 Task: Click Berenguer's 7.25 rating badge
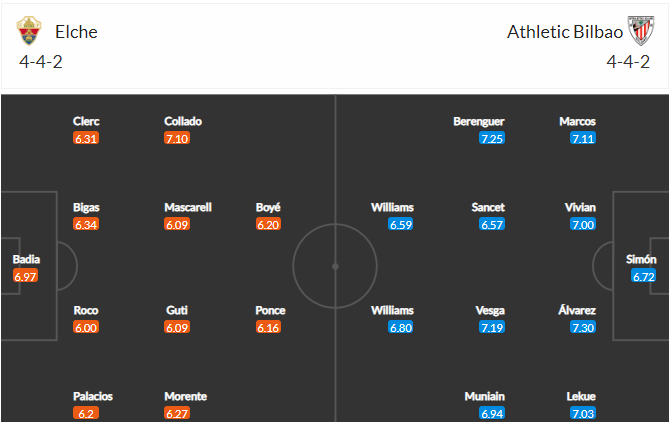pyautogui.click(x=492, y=138)
